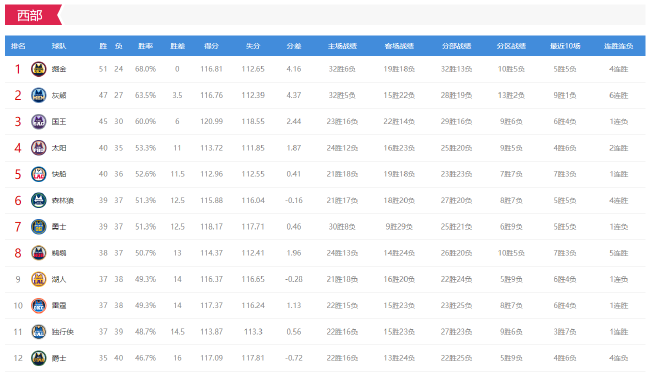Click the 13胜2负 division record cell
Image resolution: width=650 pixels, height=372 pixels.
(511, 95)
